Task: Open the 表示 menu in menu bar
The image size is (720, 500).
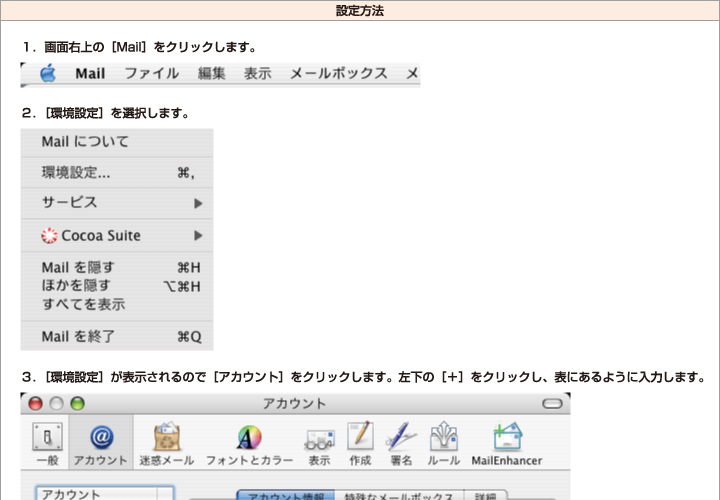Action: (258, 73)
